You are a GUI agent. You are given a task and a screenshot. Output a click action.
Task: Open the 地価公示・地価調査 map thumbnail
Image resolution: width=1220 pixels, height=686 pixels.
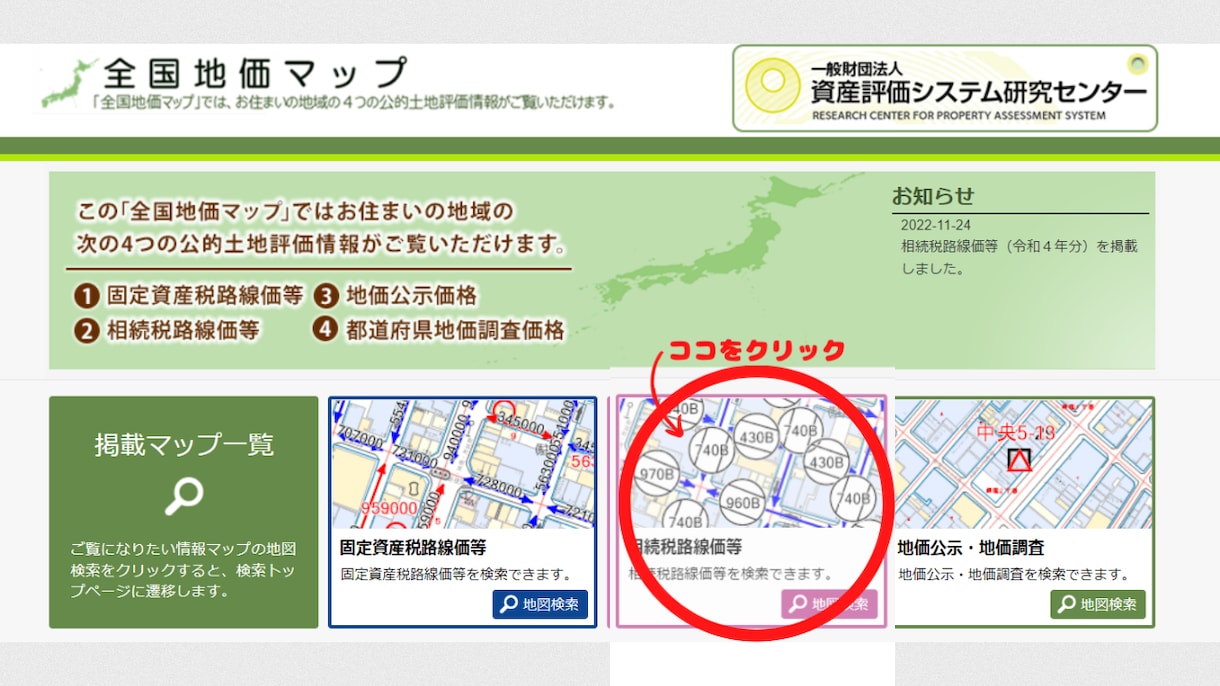pyautogui.click(x=1023, y=464)
